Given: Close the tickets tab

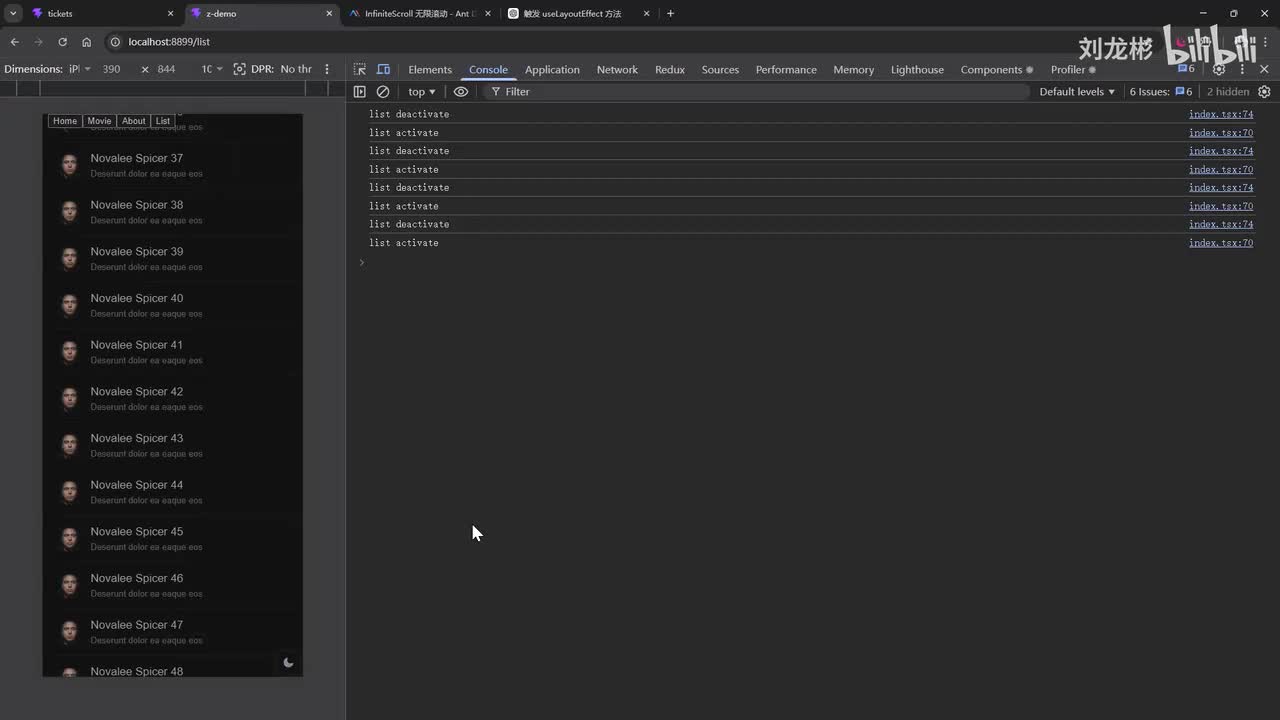Looking at the screenshot, I should (x=171, y=14).
